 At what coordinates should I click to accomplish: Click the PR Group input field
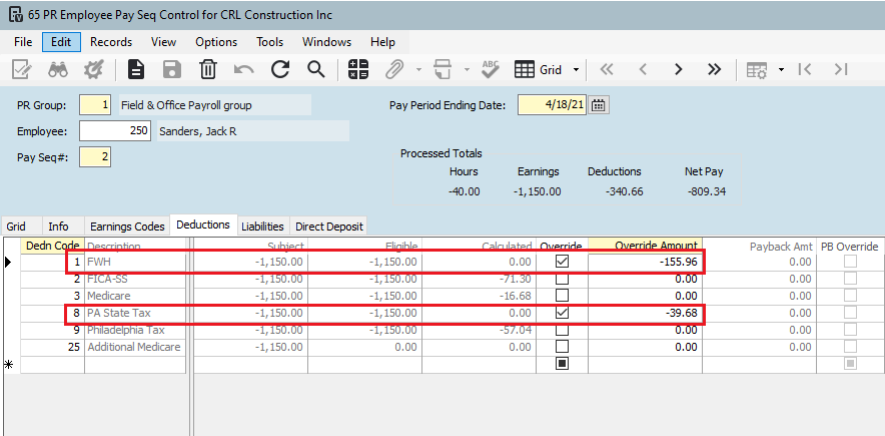point(95,105)
